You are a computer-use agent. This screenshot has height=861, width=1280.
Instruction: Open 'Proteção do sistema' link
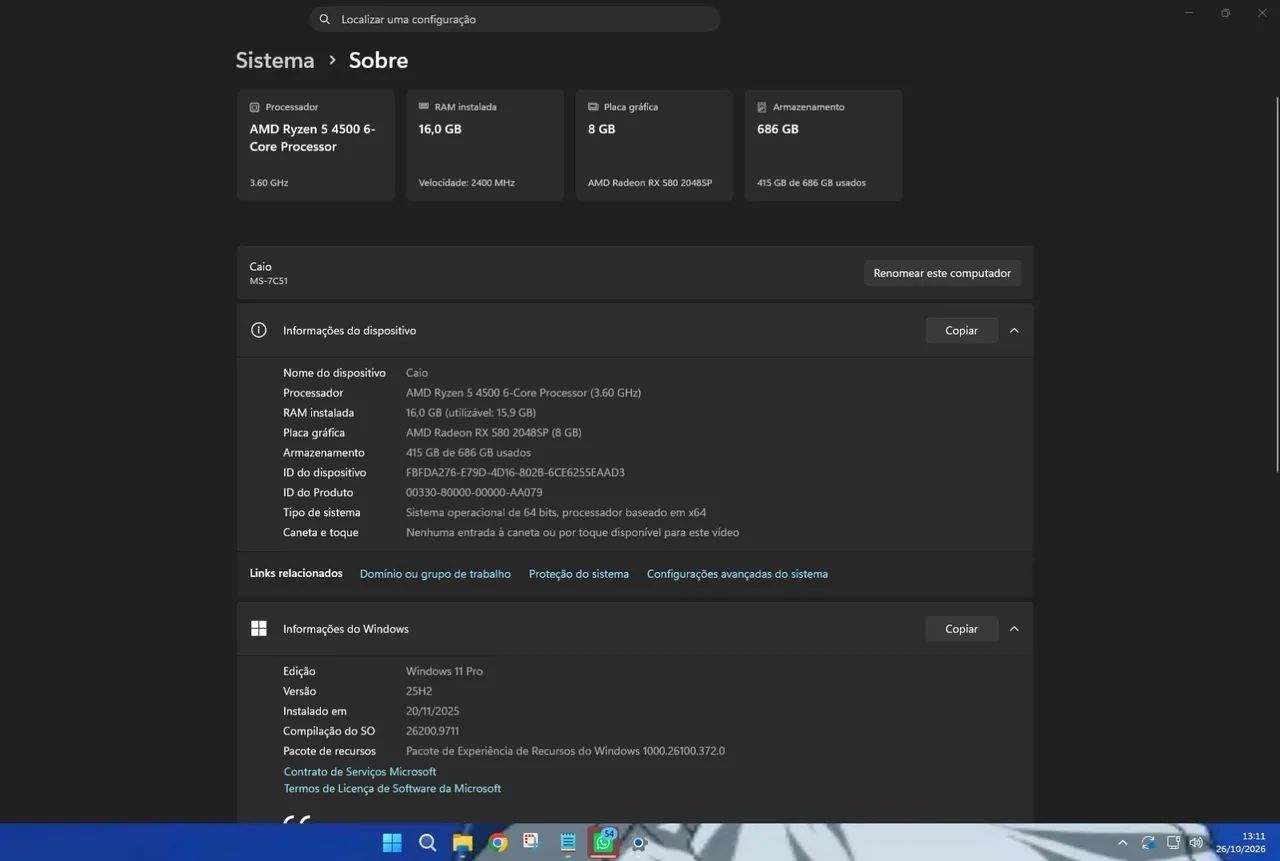[579, 574]
